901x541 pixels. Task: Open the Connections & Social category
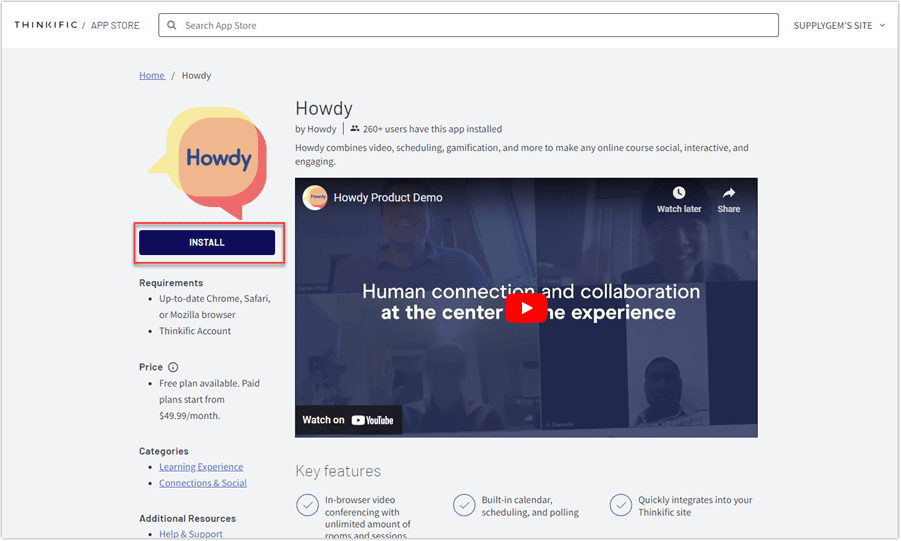click(203, 483)
